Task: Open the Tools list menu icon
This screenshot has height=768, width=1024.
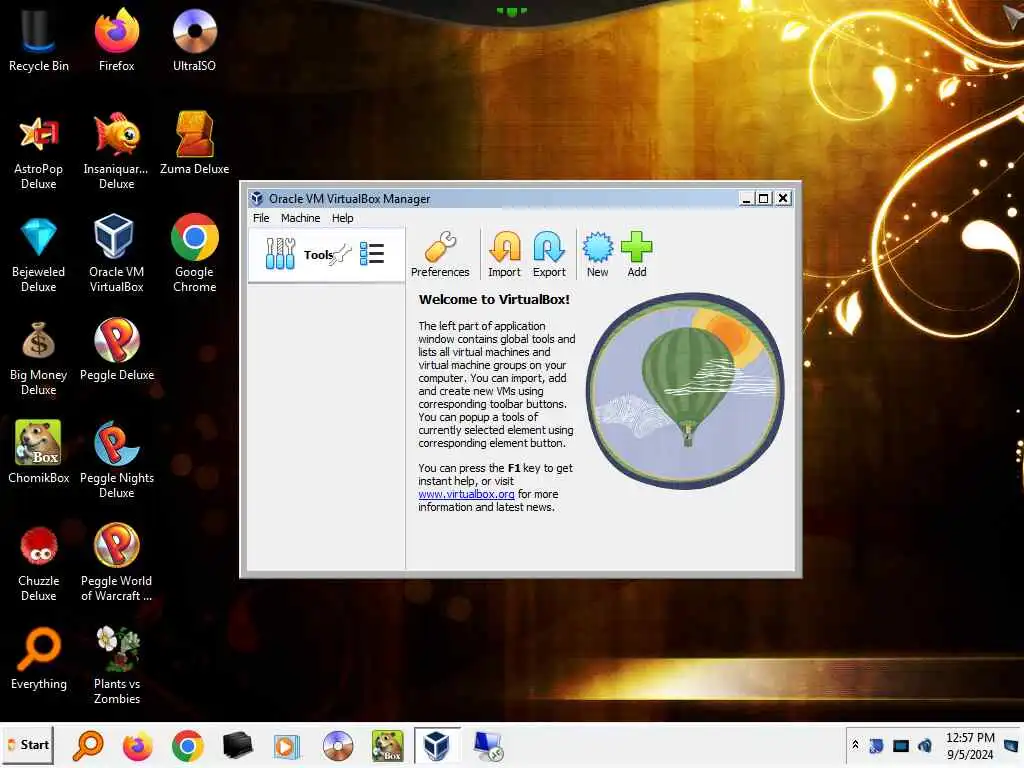Action: [x=372, y=253]
